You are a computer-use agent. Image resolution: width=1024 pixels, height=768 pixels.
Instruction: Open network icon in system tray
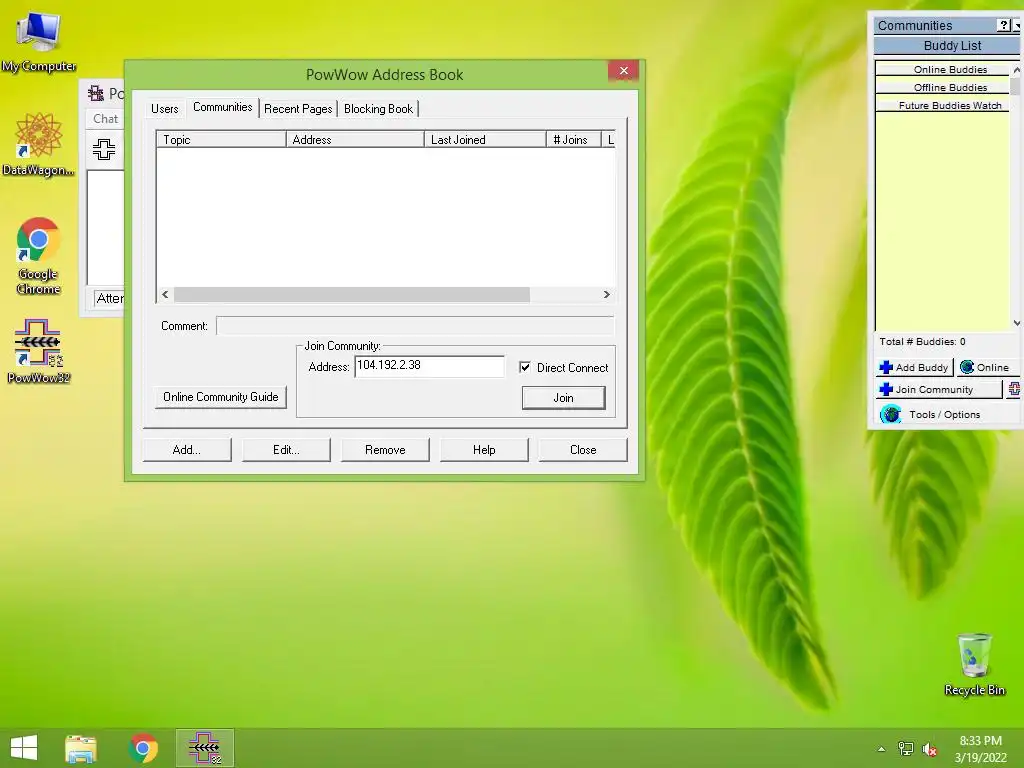[906, 749]
